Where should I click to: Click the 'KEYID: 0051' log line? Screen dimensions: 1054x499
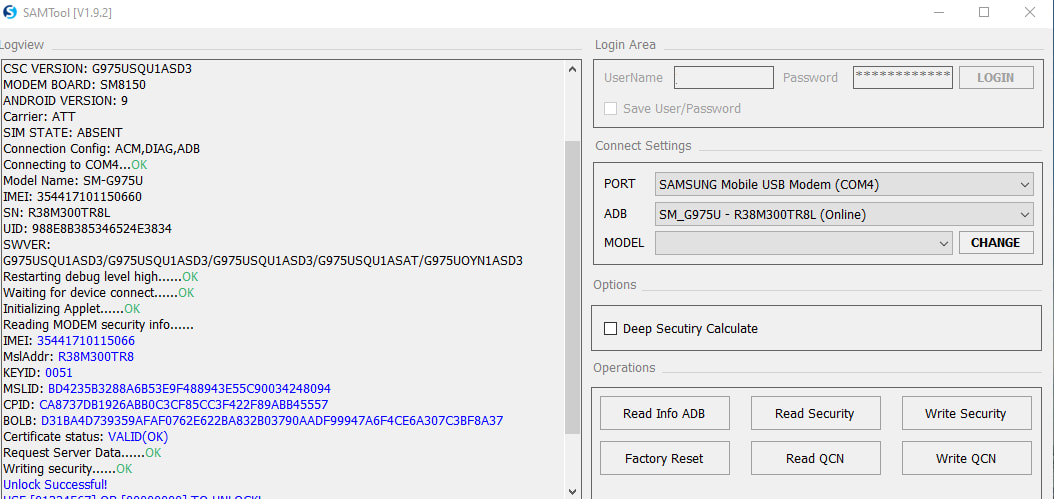pos(38,373)
